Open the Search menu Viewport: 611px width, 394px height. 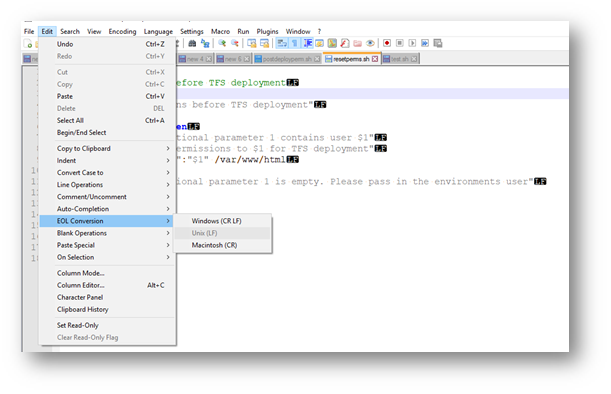pos(70,32)
